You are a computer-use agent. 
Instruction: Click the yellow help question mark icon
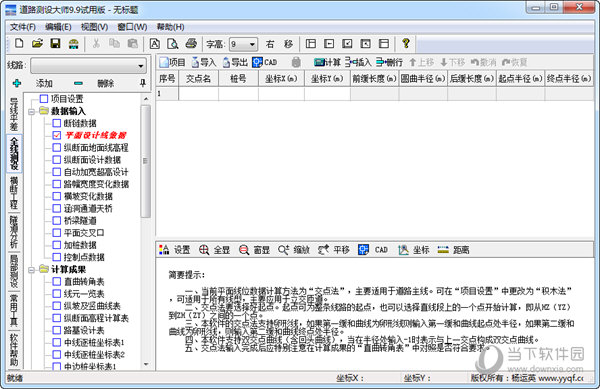click(406, 44)
